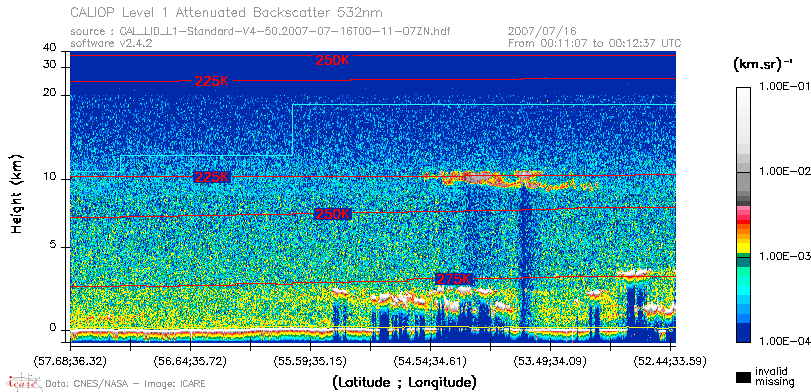Click the '250K' label on the topmost isotherm

click(x=333, y=61)
